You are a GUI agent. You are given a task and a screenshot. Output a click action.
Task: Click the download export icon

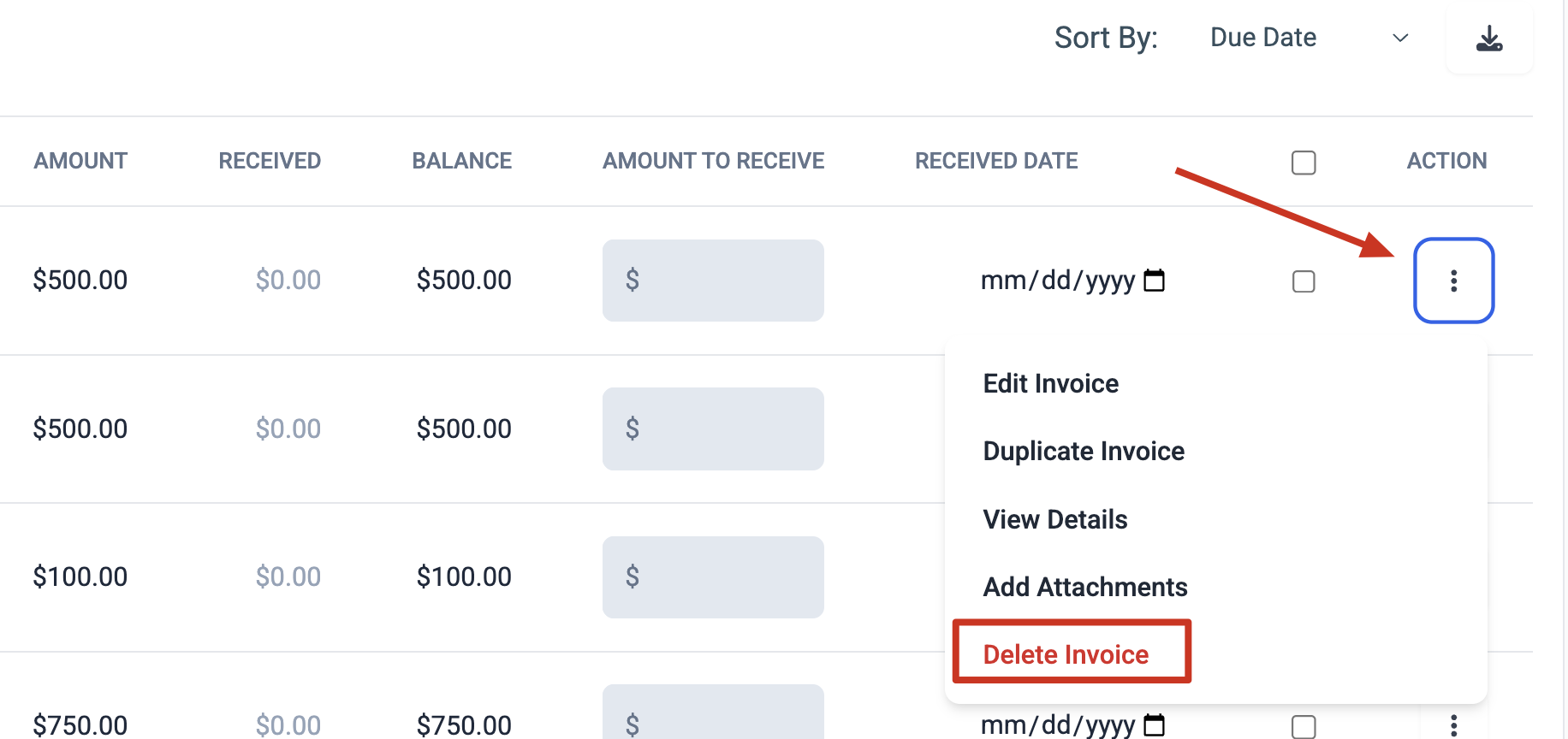point(1489,38)
